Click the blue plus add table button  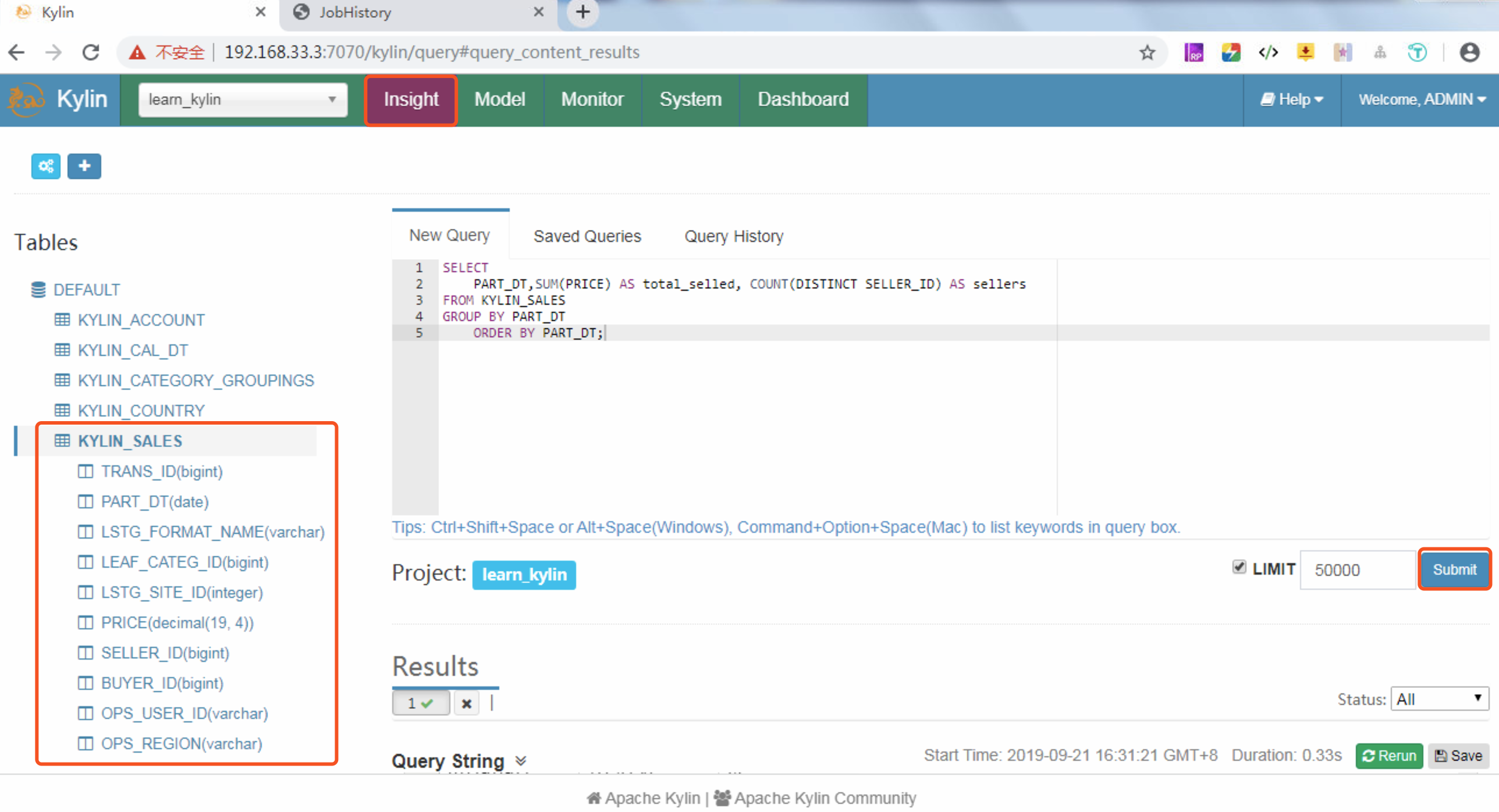(x=84, y=166)
